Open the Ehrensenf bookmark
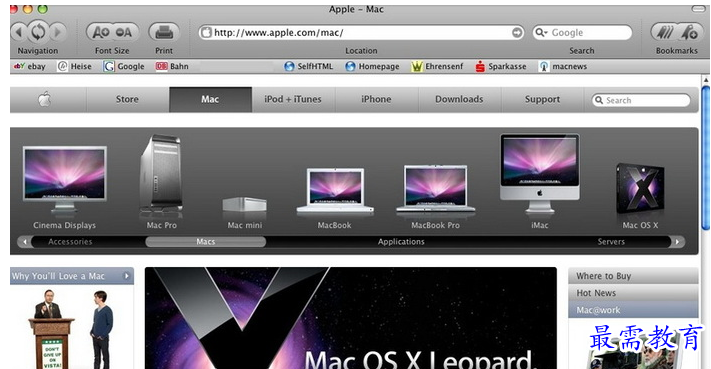This screenshot has width=711, height=369. coord(437,66)
